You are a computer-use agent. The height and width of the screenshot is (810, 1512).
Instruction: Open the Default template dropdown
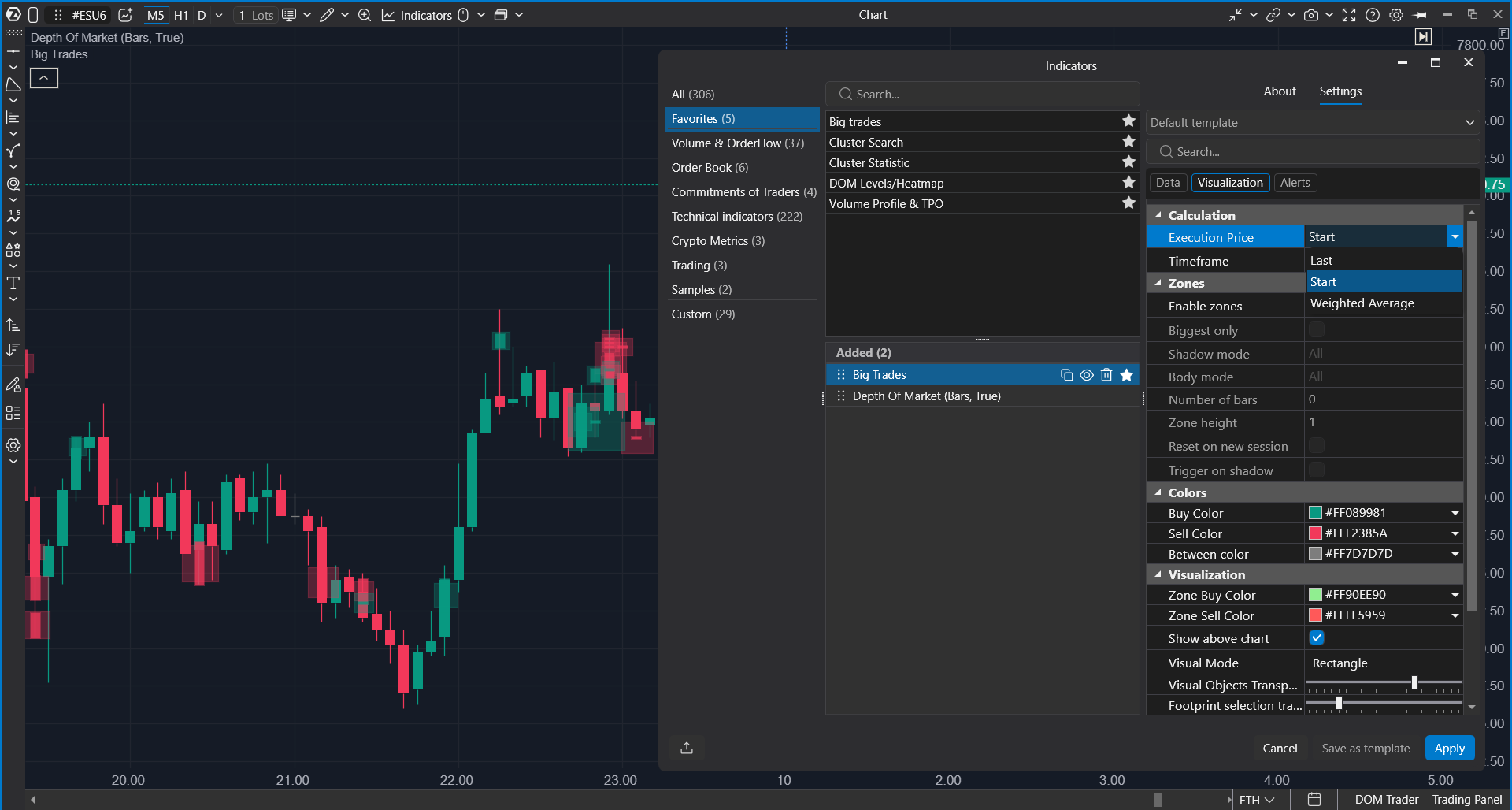1313,123
